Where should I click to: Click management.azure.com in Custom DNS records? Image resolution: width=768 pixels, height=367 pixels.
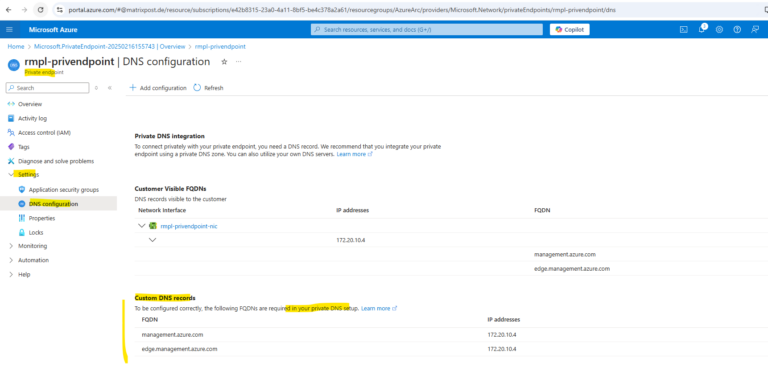click(x=172, y=335)
